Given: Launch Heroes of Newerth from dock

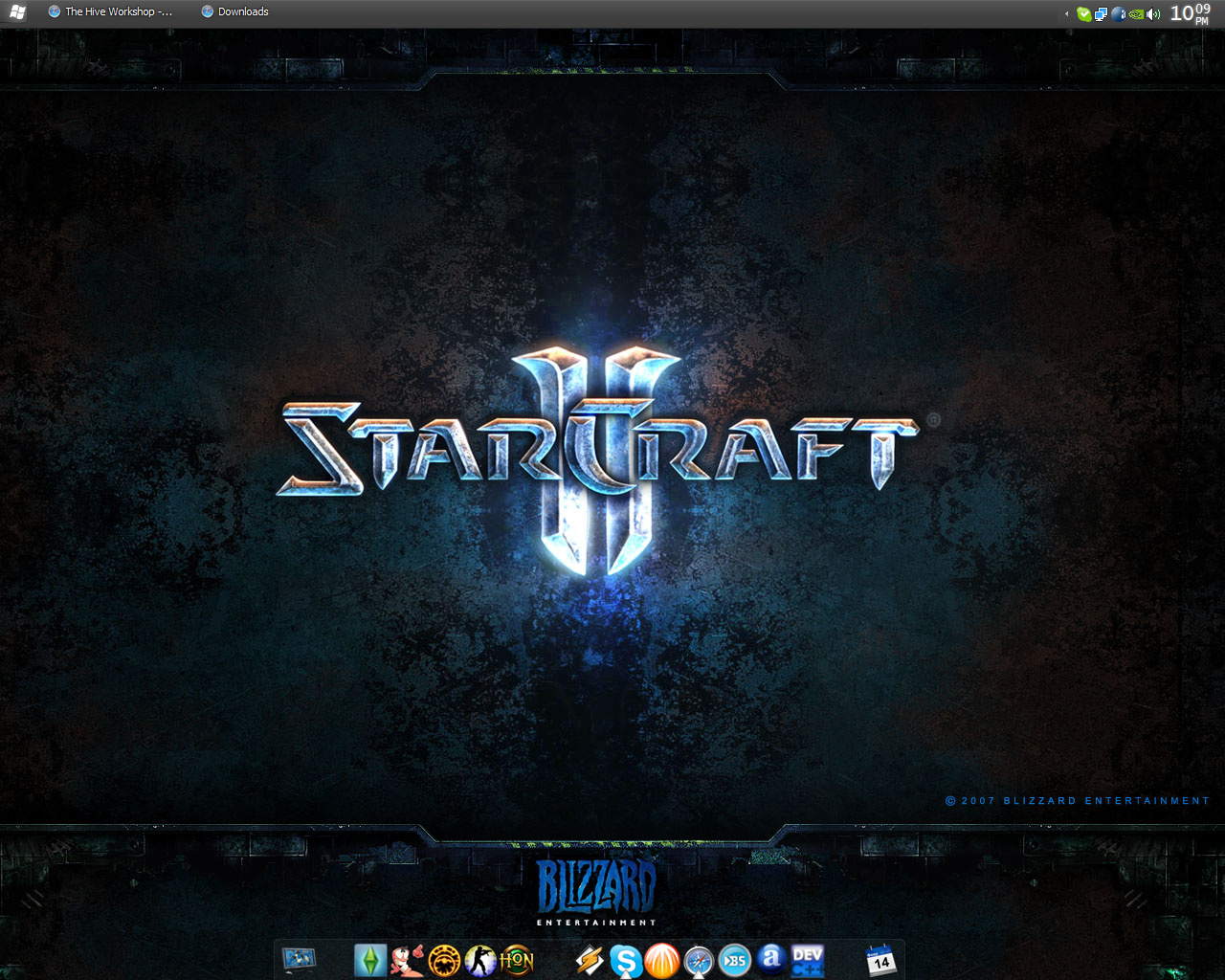Looking at the screenshot, I should (x=517, y=960).
